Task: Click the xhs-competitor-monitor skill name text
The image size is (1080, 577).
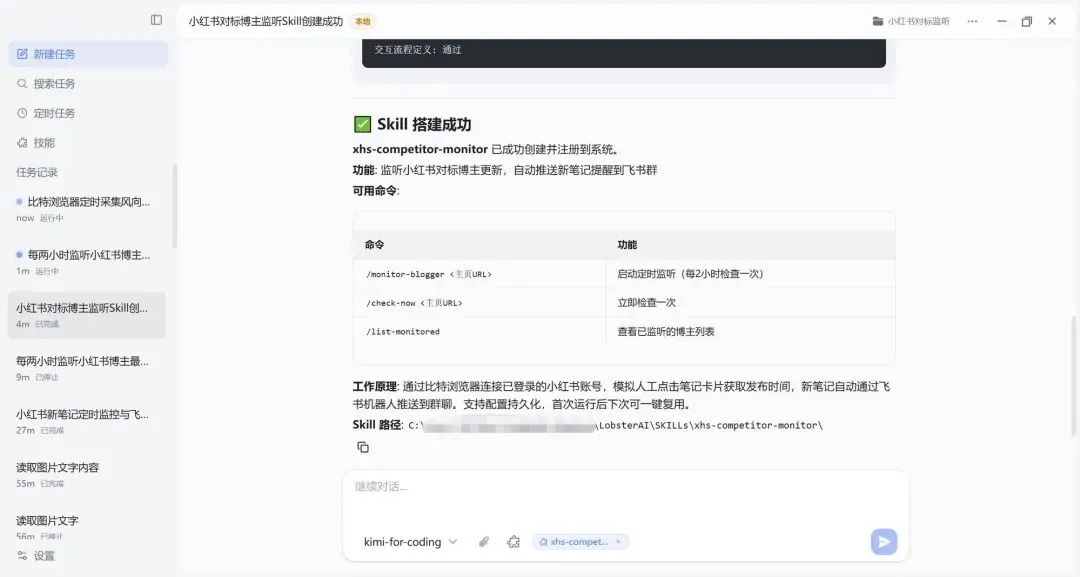Action: tap(420, 149)
